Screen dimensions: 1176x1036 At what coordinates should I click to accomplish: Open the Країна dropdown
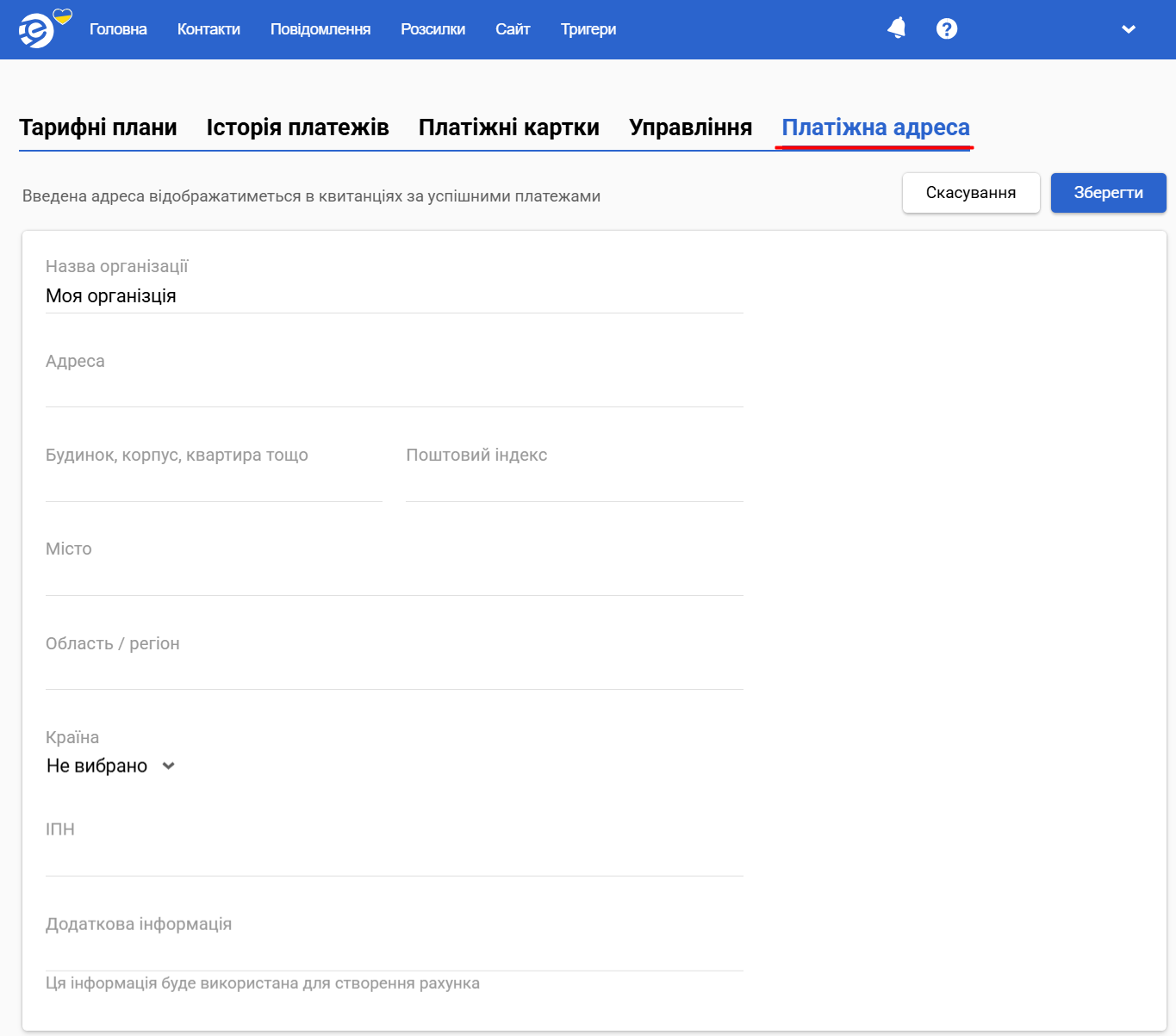point(111,766)
